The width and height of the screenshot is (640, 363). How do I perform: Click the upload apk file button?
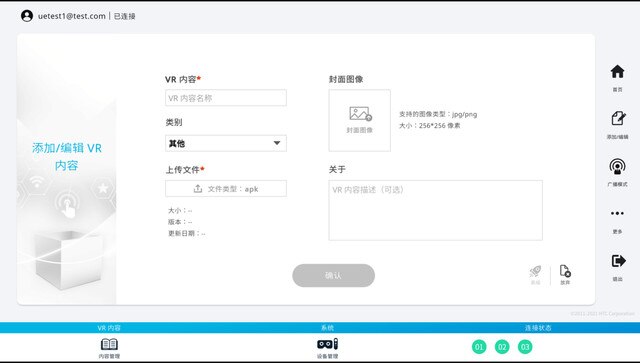226,189
